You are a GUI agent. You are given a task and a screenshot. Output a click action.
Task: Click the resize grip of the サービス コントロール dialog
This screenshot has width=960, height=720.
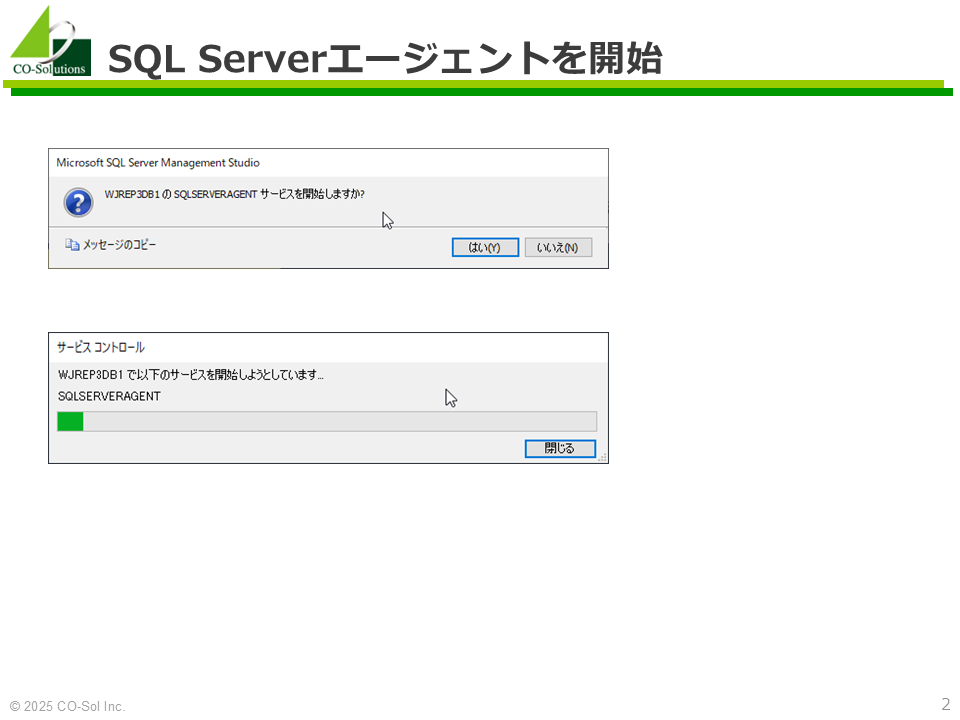(x=602, y=457)
